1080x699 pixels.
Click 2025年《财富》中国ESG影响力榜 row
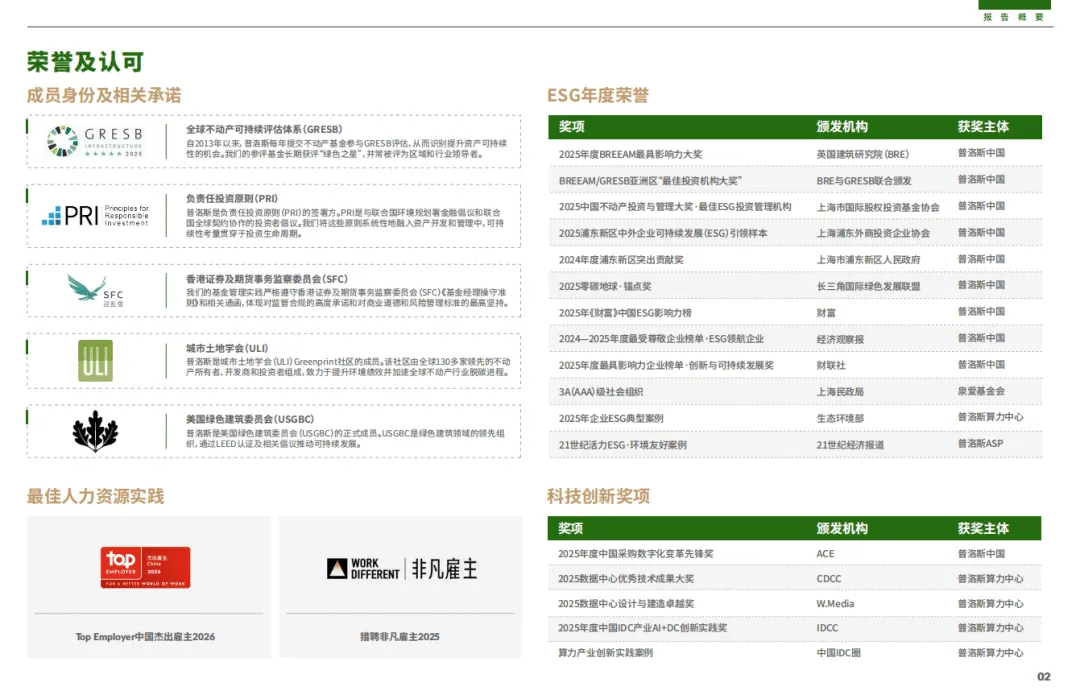tap(795, 313)
